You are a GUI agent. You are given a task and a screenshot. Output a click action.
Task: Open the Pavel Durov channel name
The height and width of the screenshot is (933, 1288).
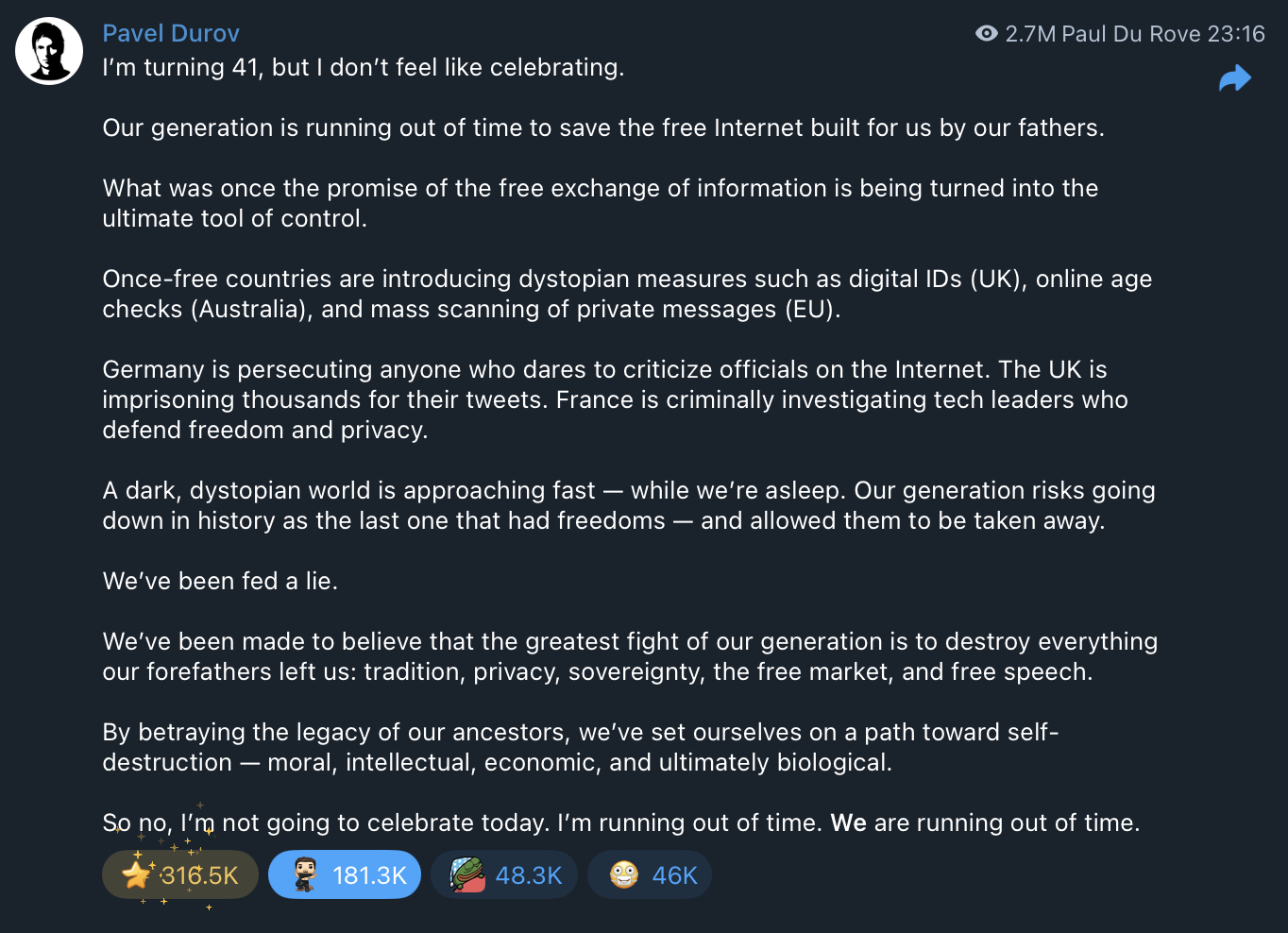tap(171, 33)
